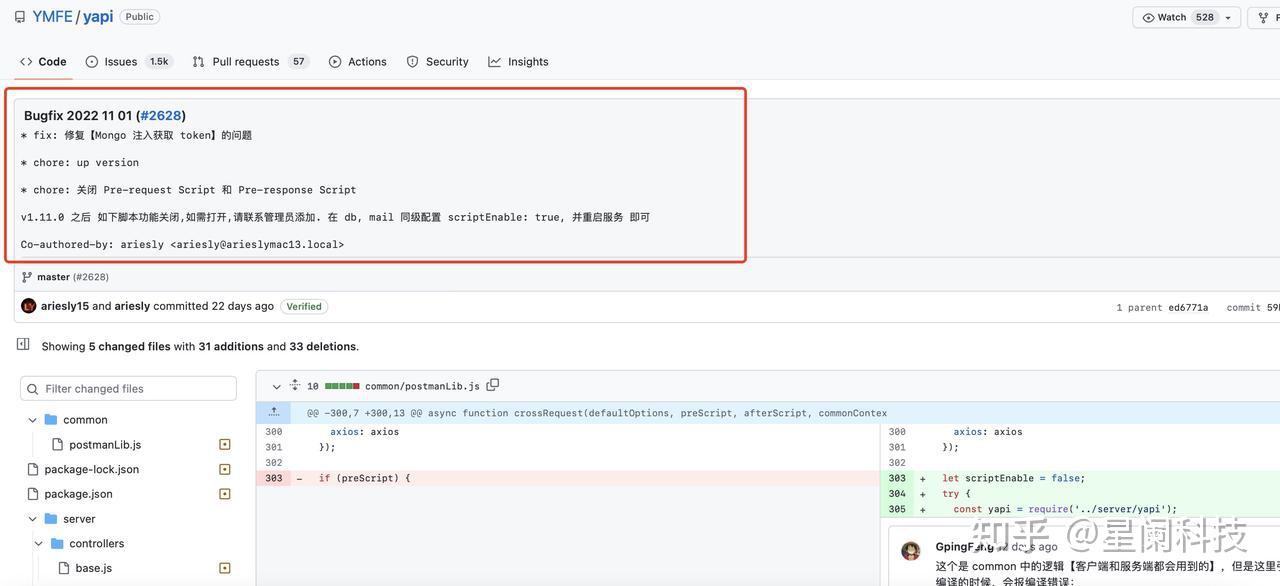Open the (#2628) link beside master

[x=91, y=277]
